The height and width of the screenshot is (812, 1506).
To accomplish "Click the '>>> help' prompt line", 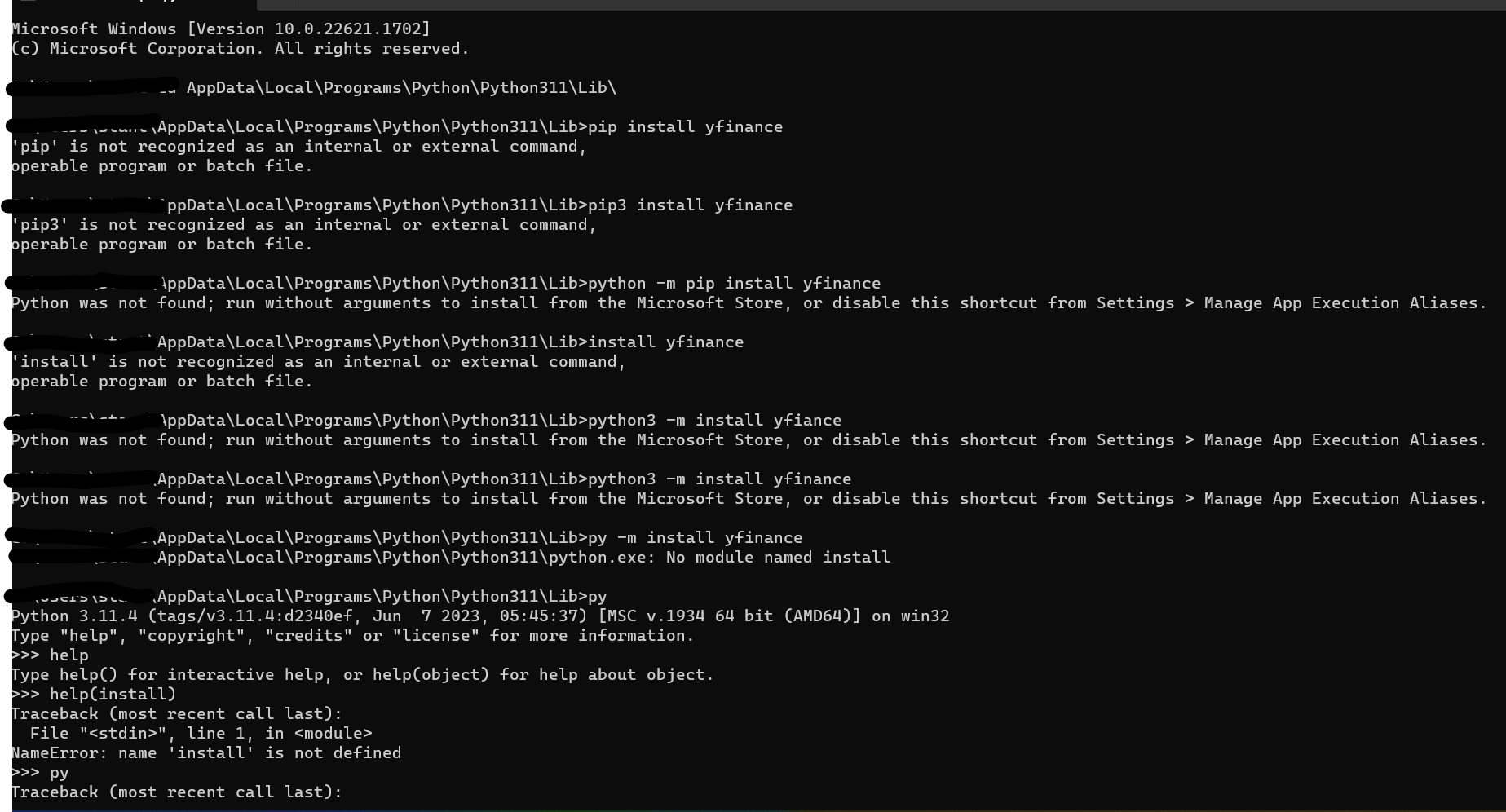I will (x=51, y=655).
